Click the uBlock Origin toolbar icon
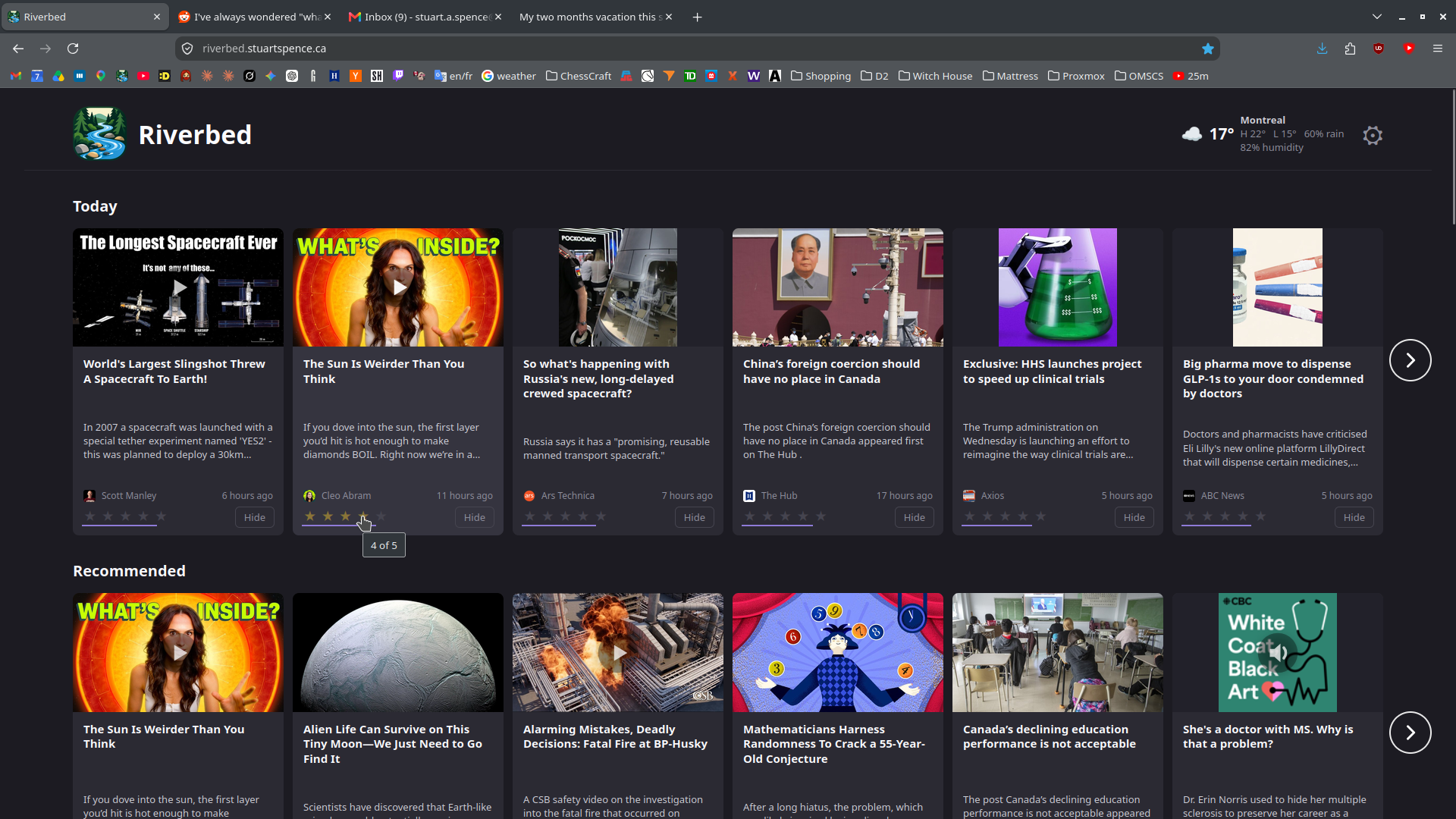 tap(1379, 49)
